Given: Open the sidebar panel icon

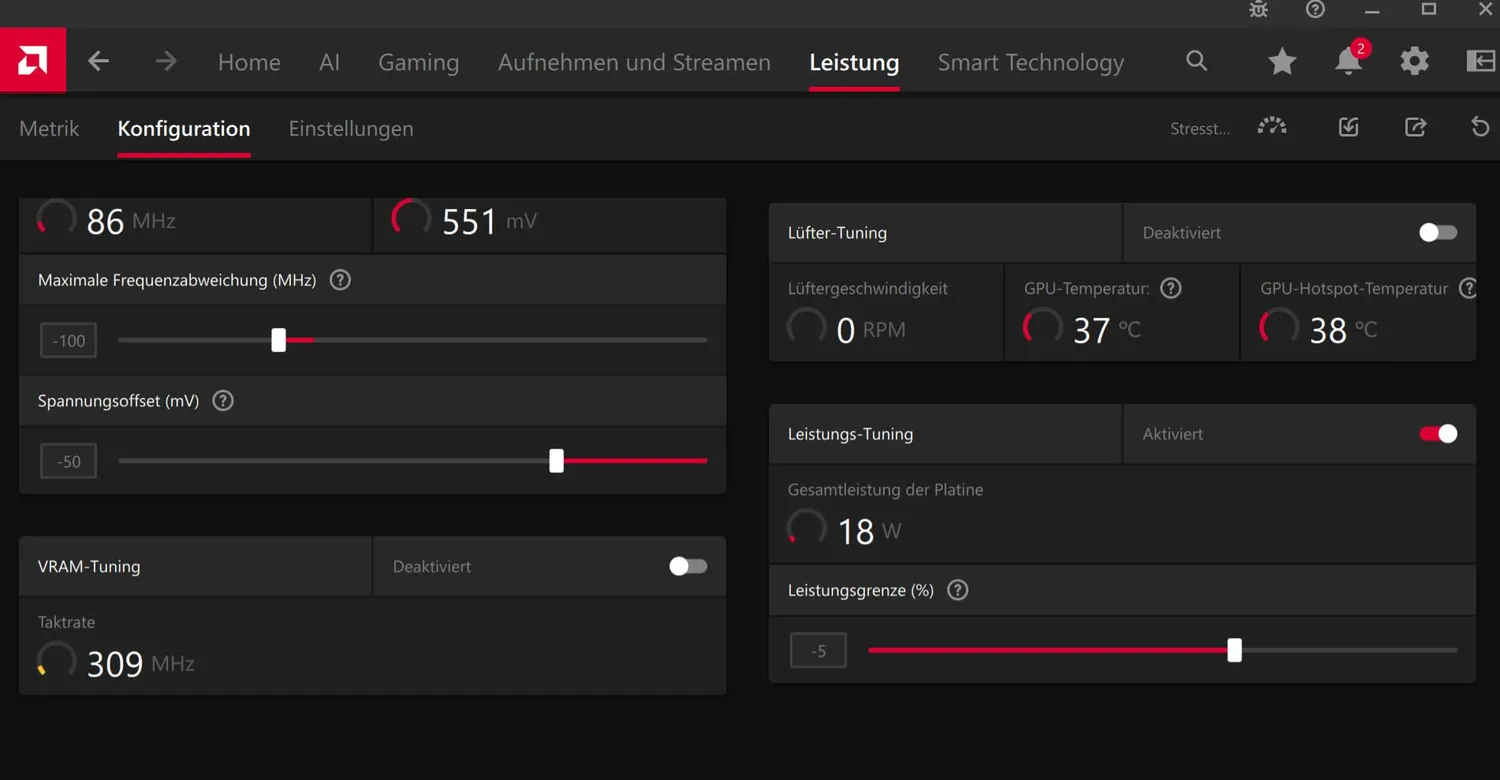Looking at the screenshot, I should 1481,61.
